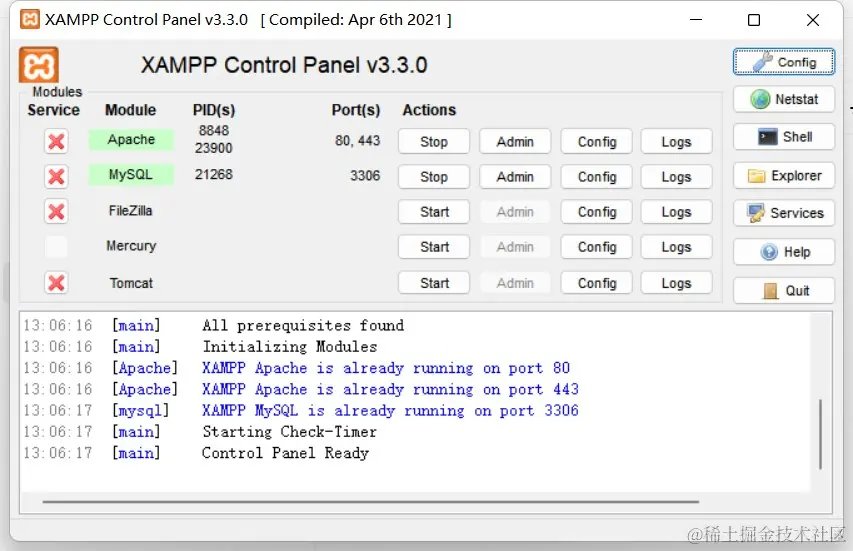Click log line 'Starting Check-Timer'
853x551 pixels.
[289, 431]
